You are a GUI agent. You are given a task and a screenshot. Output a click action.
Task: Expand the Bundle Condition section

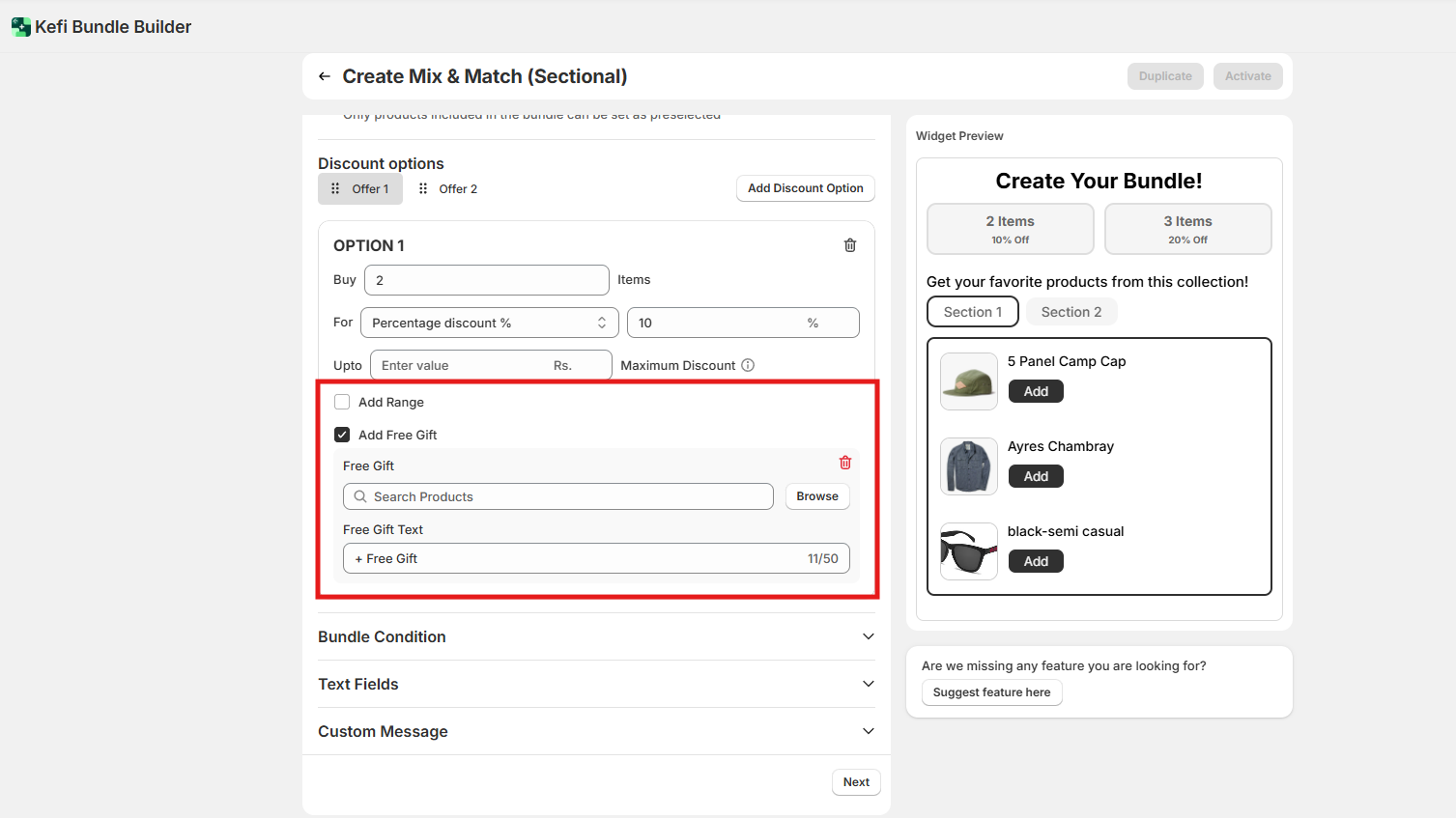coord(868,636)
